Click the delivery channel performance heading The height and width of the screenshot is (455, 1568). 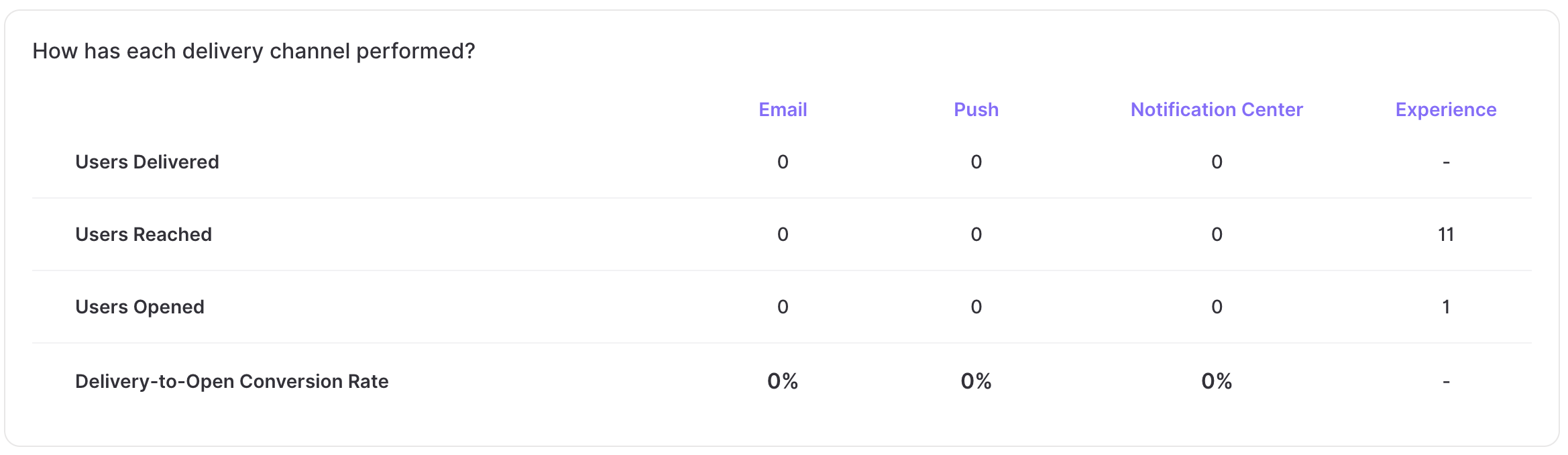(x=254, y=51)
